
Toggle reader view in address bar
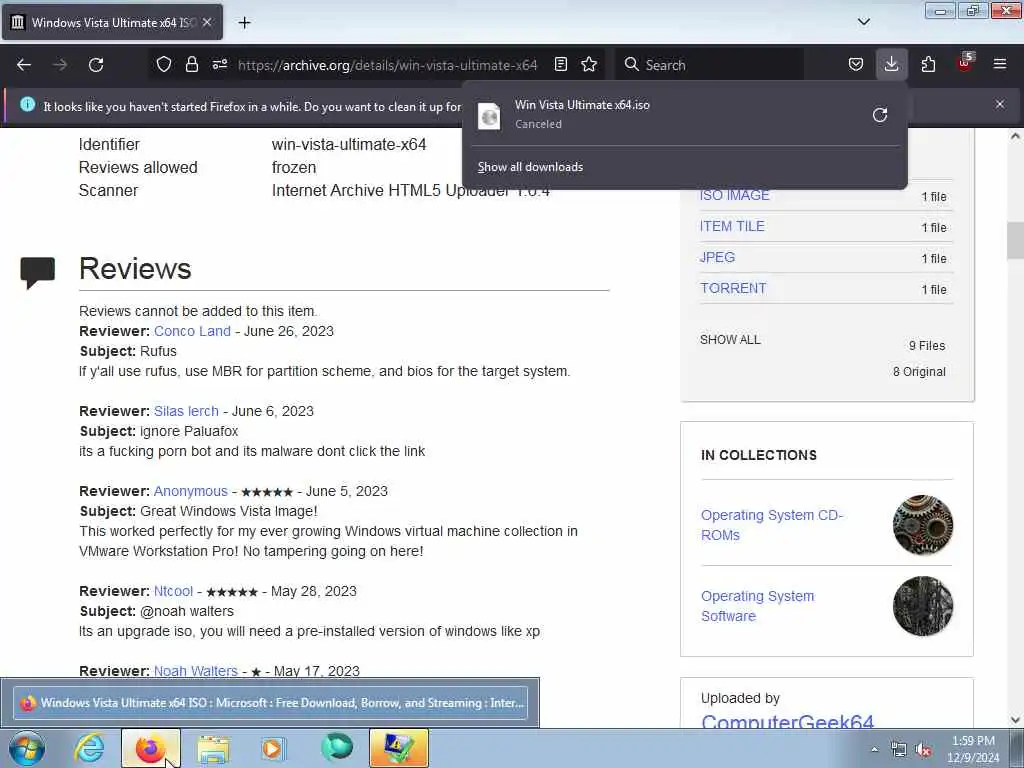point(560,65)
